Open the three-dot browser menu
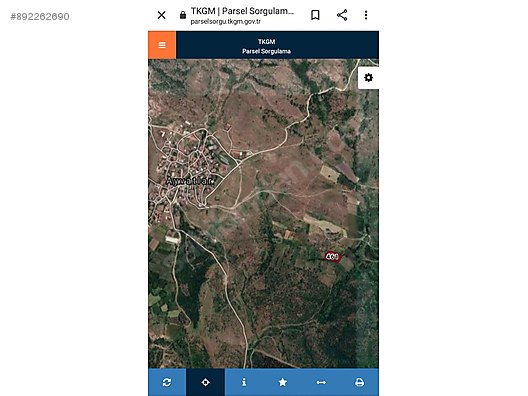The width and height of the screenshot is (528, 396). (x=366, y=15)
